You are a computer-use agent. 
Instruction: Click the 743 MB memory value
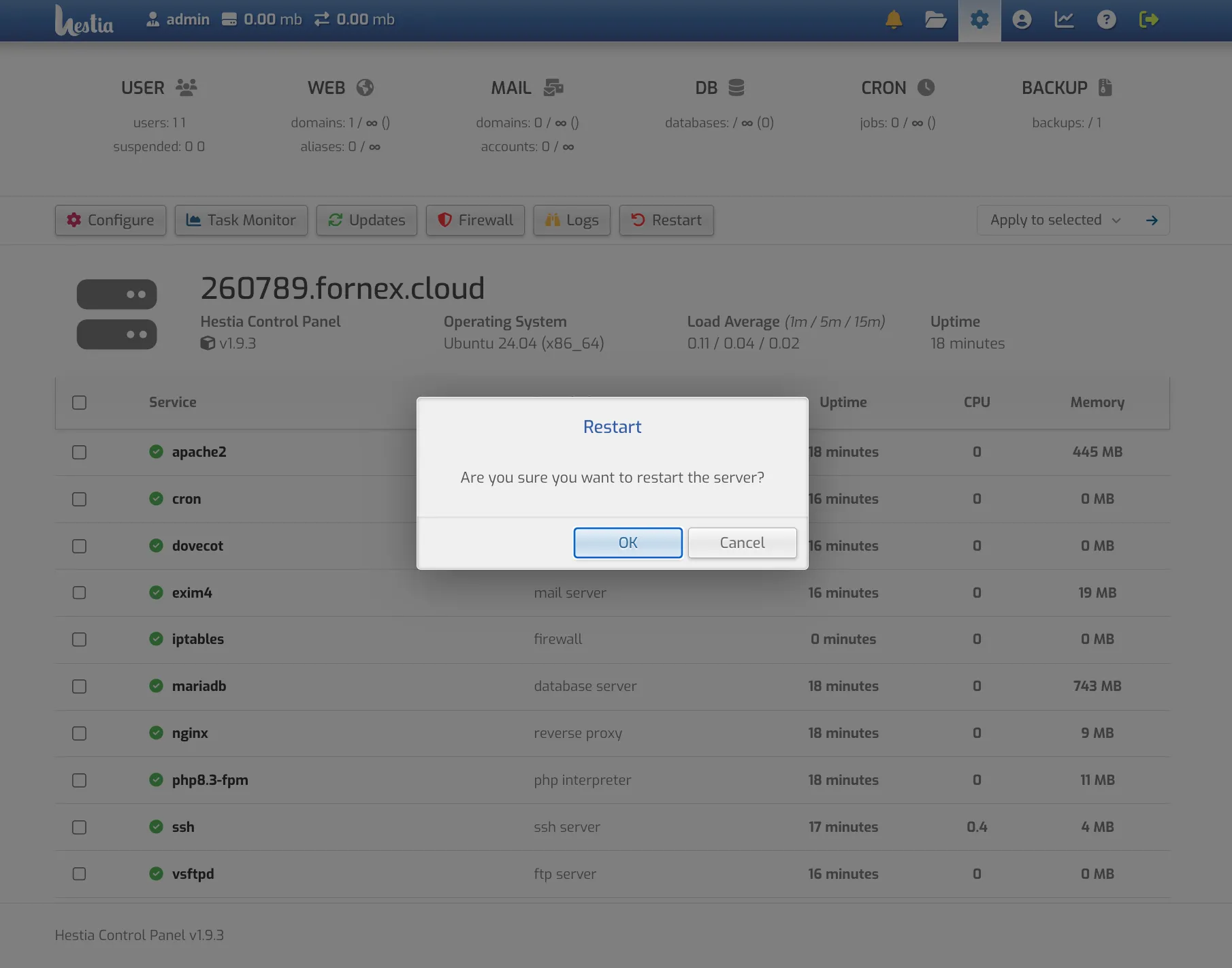point(1097,685)
